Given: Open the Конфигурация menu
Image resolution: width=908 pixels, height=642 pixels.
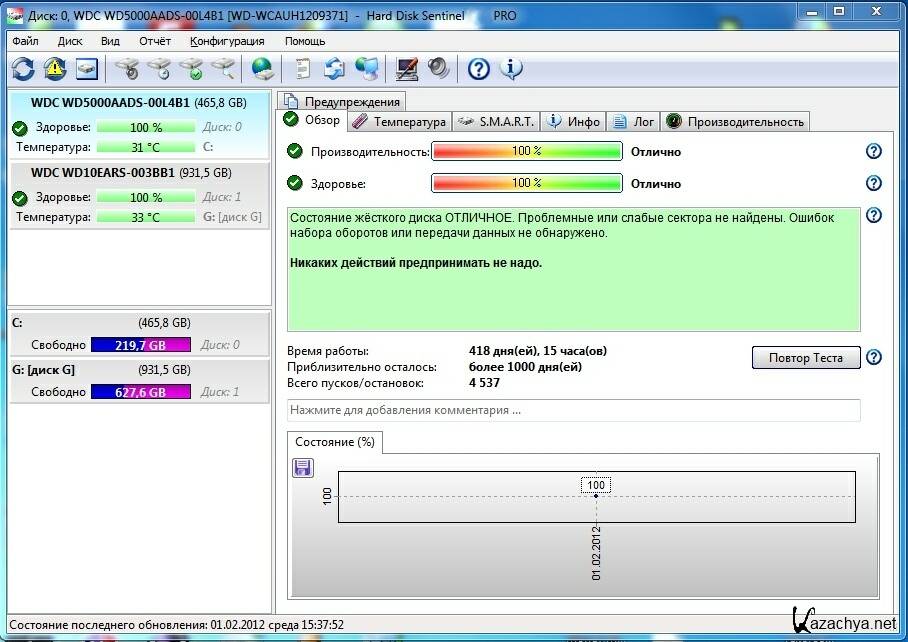Looking at the screenshot, I should point(227,41).
